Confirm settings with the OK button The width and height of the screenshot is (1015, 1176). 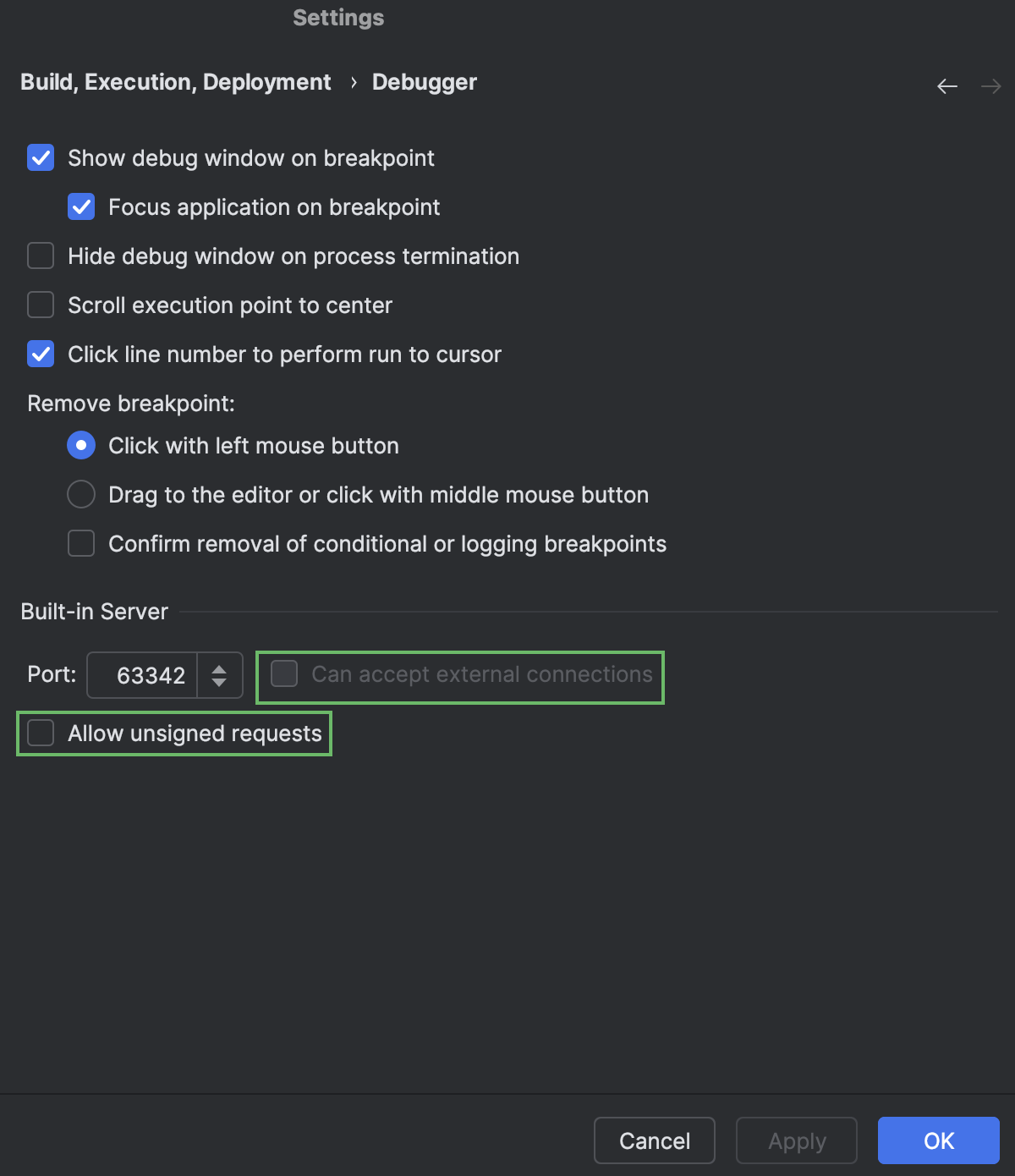[938, 1140]
